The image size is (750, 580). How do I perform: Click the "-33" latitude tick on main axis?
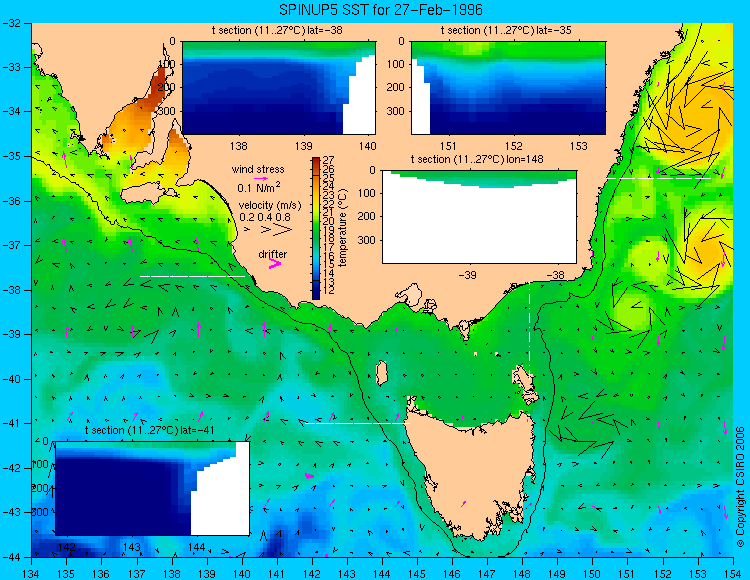tap(11, 67)
